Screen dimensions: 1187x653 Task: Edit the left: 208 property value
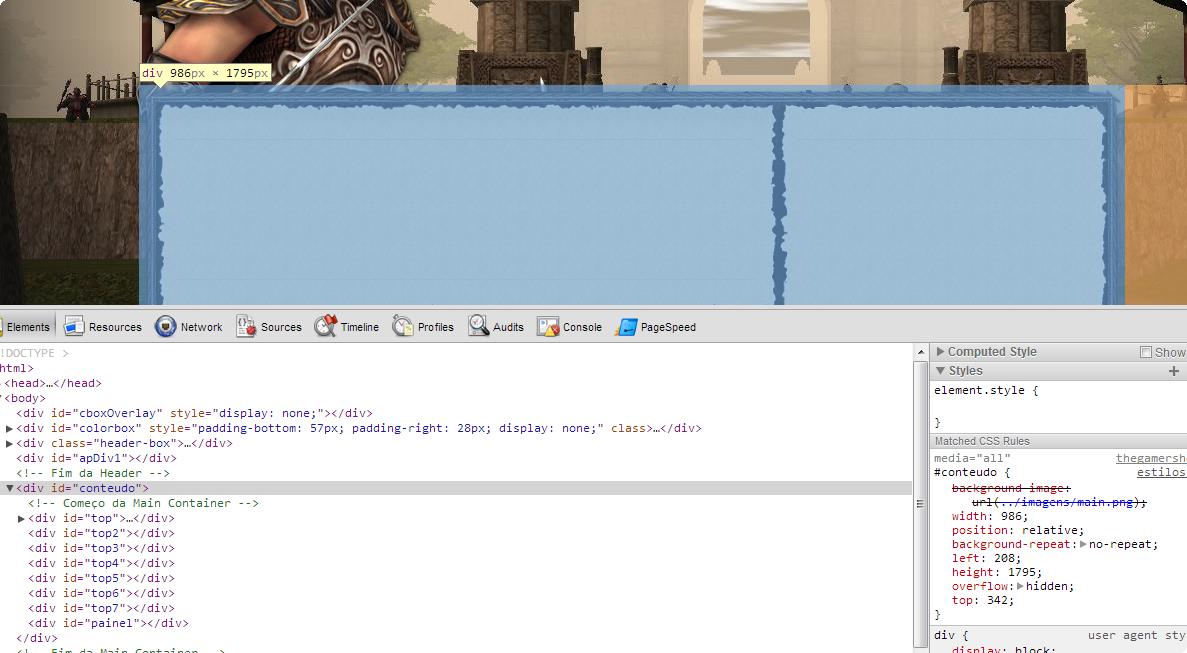coord(1004,558)
